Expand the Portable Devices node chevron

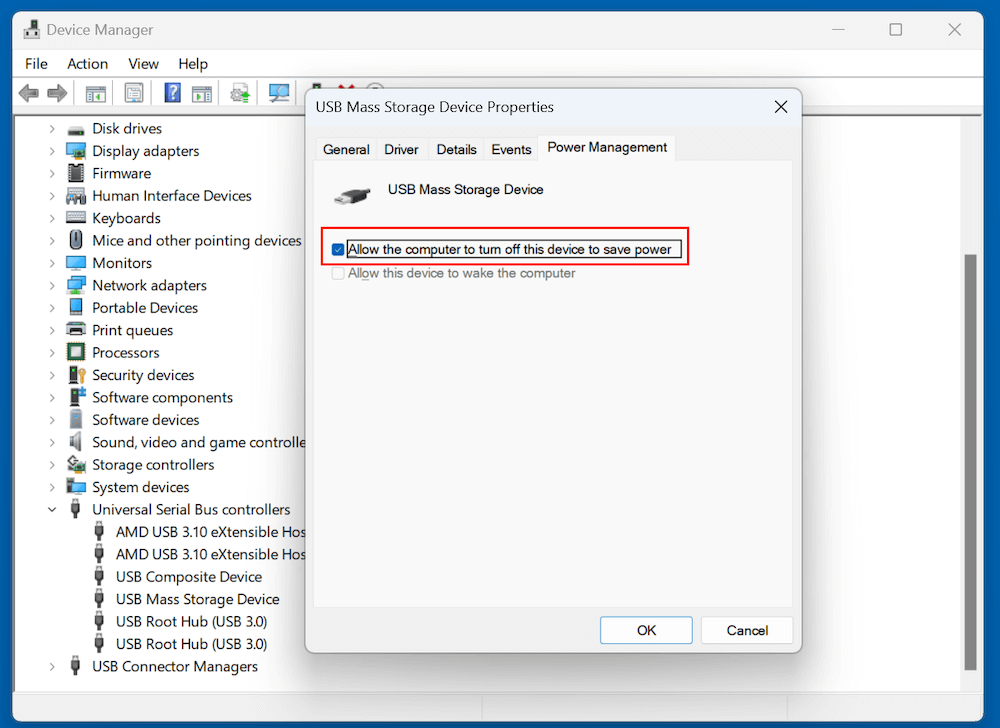52,308
